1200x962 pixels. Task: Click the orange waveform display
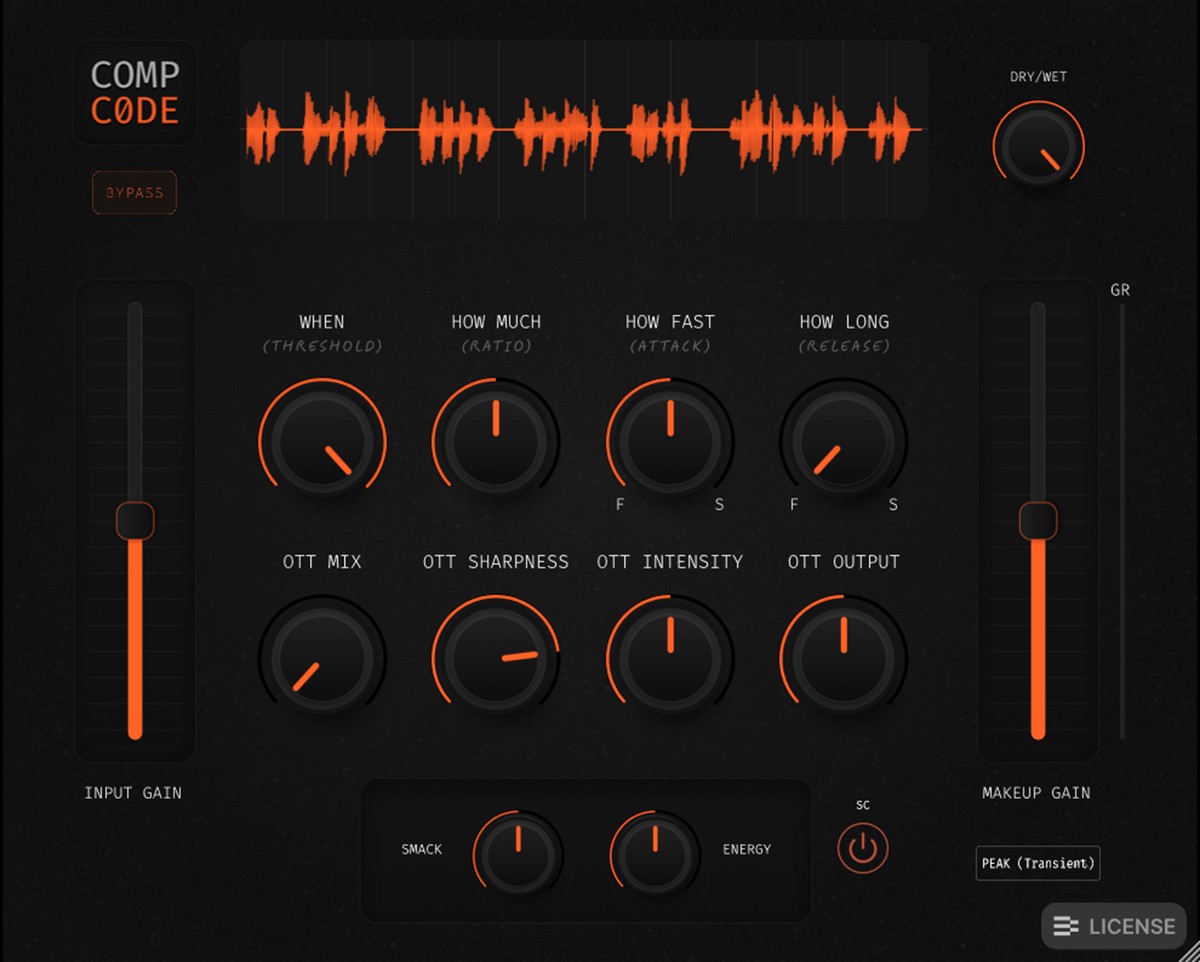[584, 130]
